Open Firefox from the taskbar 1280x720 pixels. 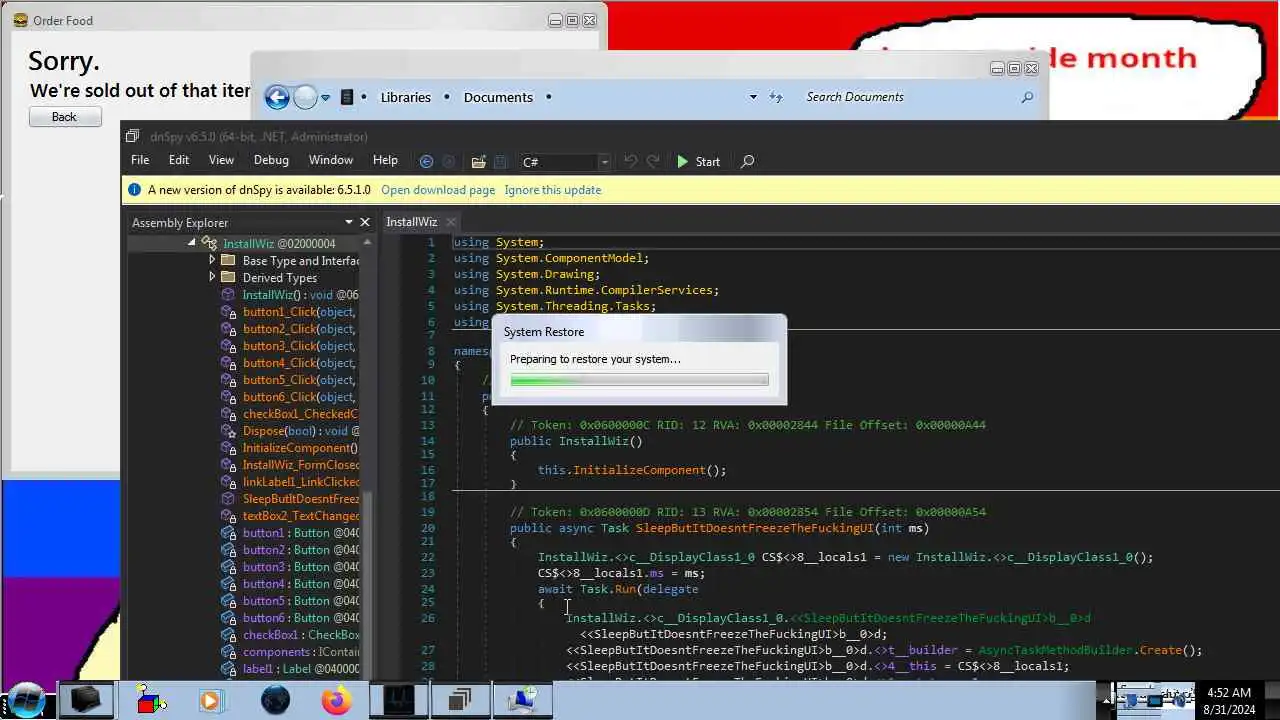pyautogui.click(x=337, y=700)
